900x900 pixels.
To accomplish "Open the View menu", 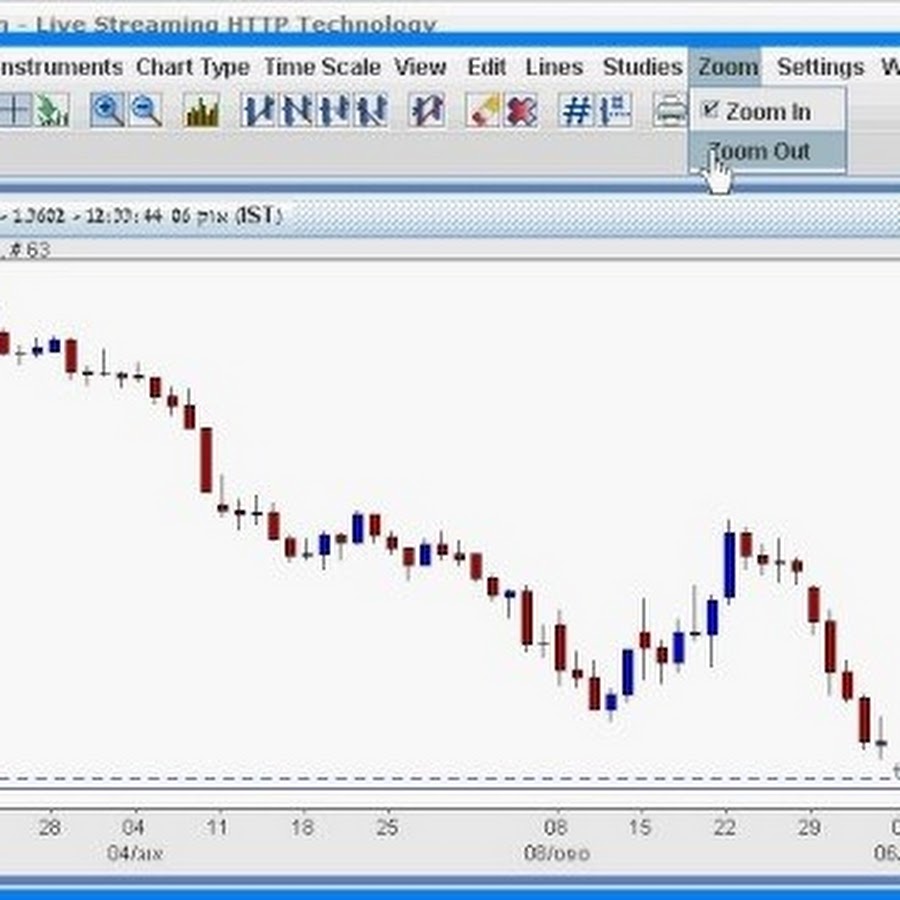I will coord(420,67).
